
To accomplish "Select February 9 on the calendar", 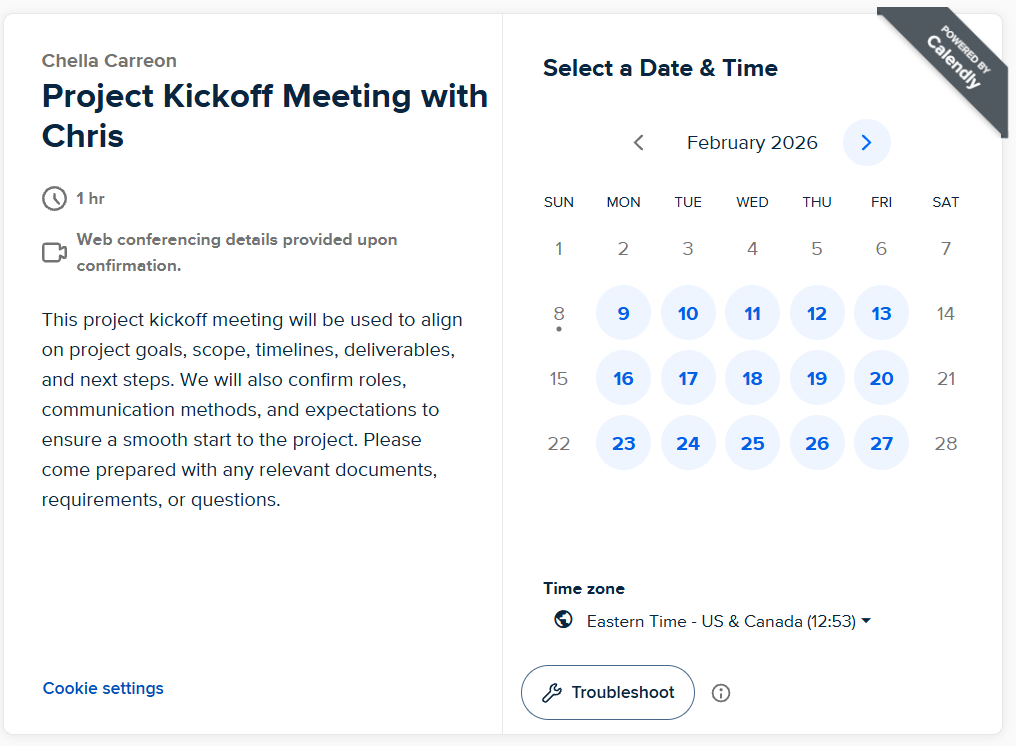I will [x=623, y=314].
